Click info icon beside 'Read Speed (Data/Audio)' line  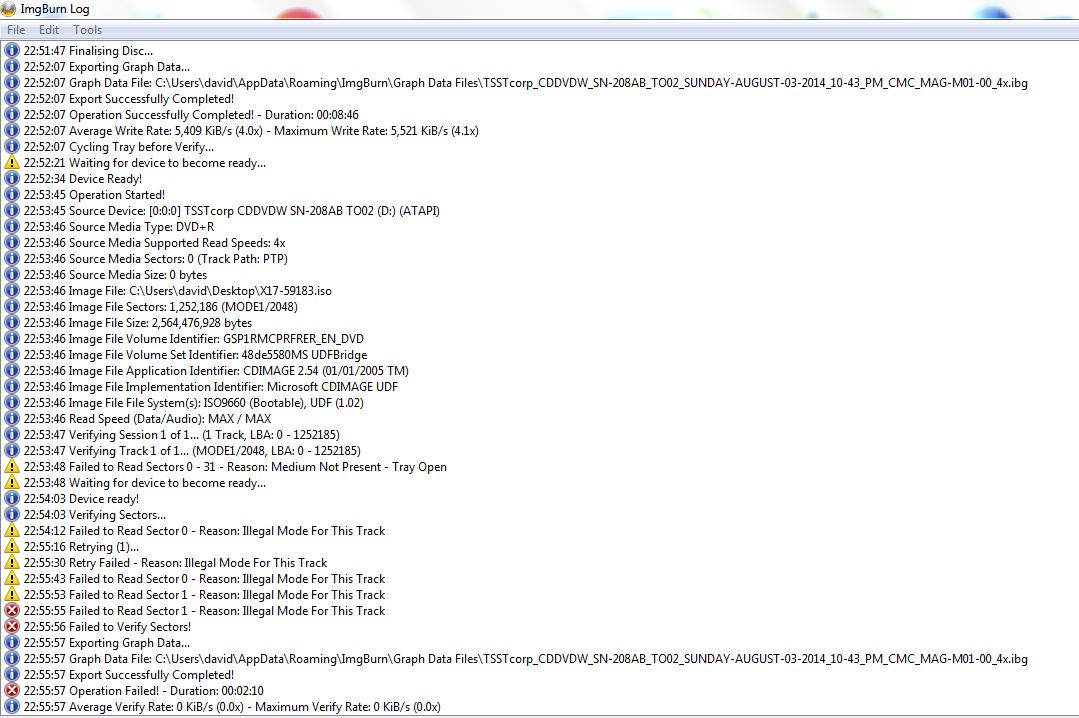(12, 419)
